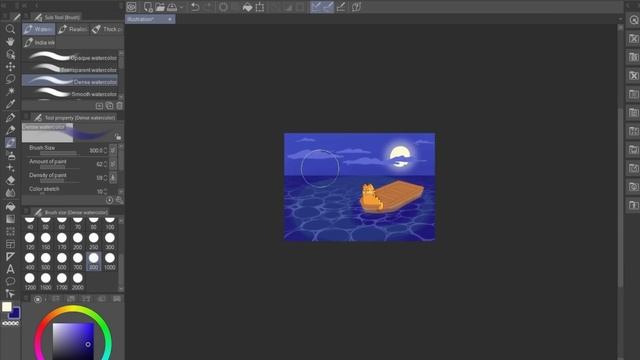This screenshot has width=640, height=360.
Task: Create a new canvas from toolbar
Action: tap(148, 7)
